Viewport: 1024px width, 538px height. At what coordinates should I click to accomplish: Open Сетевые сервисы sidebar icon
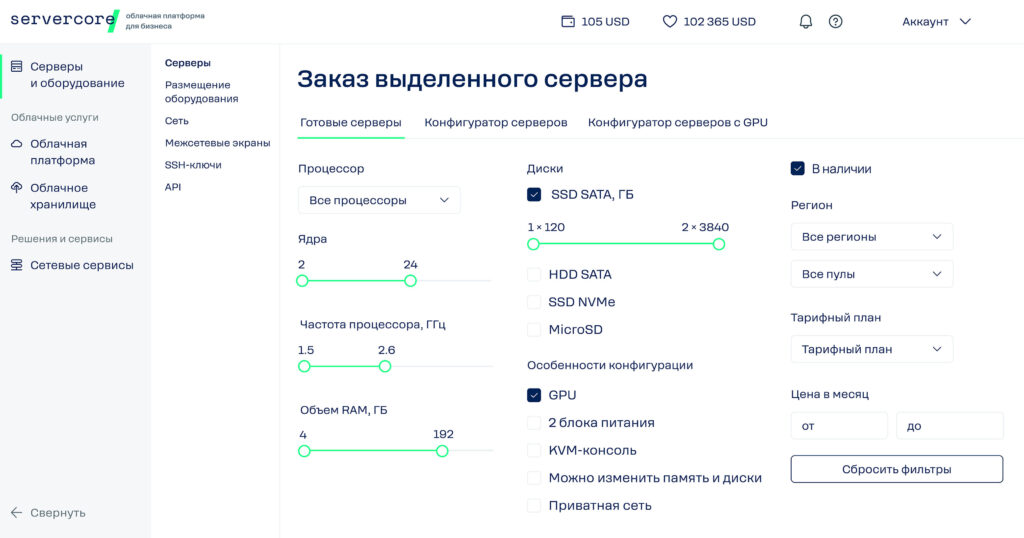click(17, 265)
